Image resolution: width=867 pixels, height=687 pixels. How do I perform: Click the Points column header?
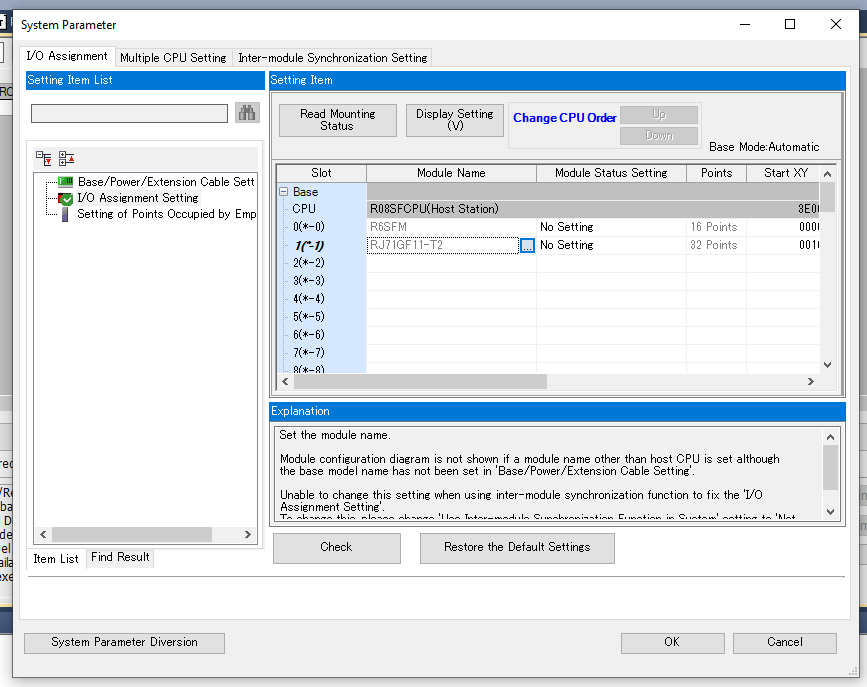716,173
